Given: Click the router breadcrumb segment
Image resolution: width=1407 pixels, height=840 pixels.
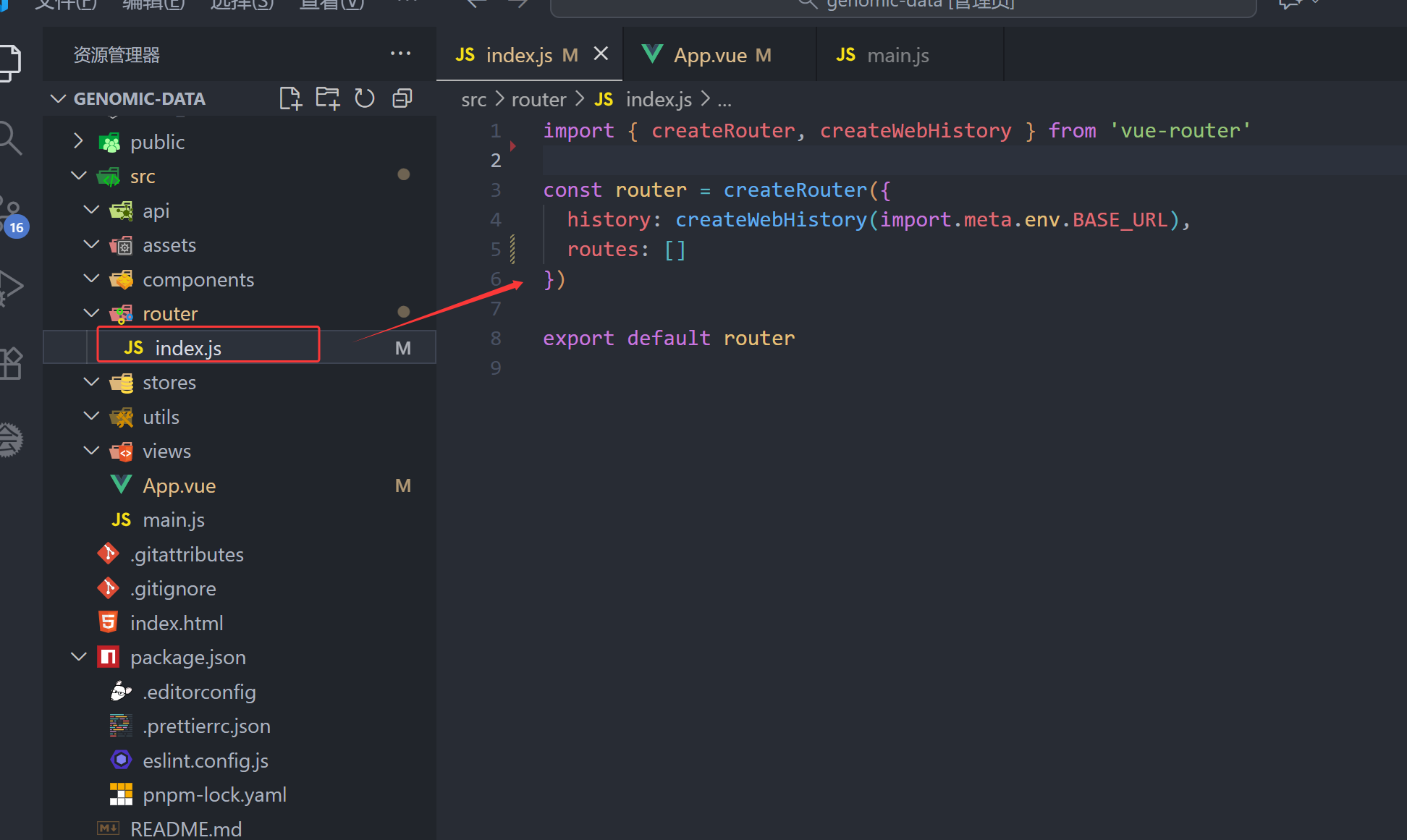Looking at the screenshot, I should 538,100.
